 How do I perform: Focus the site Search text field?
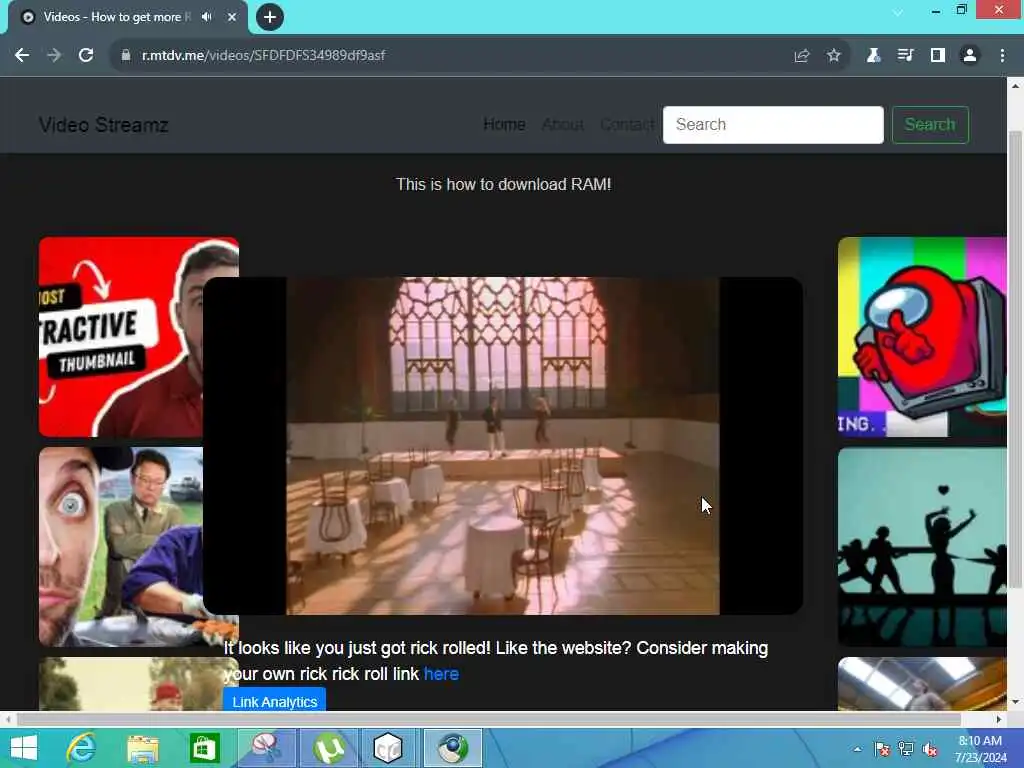pos(773,125)
